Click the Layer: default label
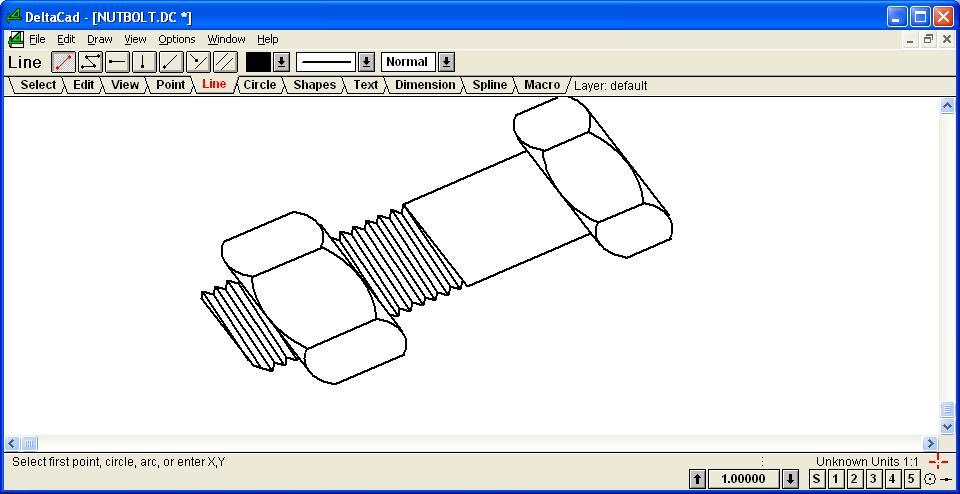 click(x=610, y=86)
